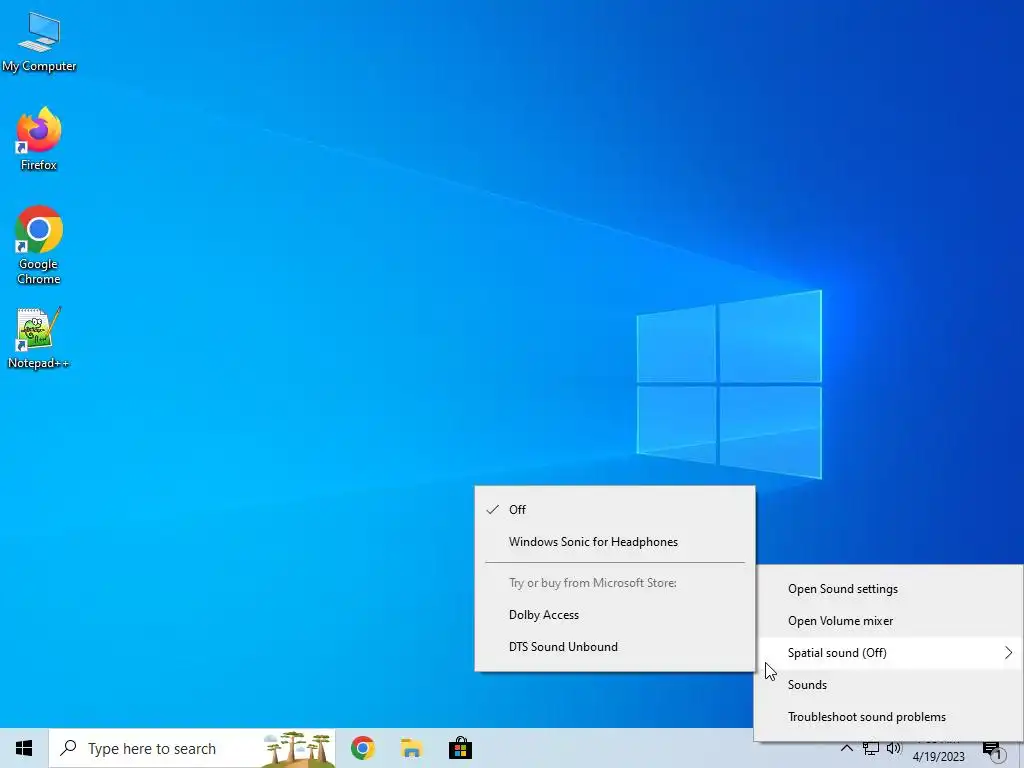Select the Notepad++ desktop shortcut
Viewport: 1024px width, 768px height.
click(39, 338)
